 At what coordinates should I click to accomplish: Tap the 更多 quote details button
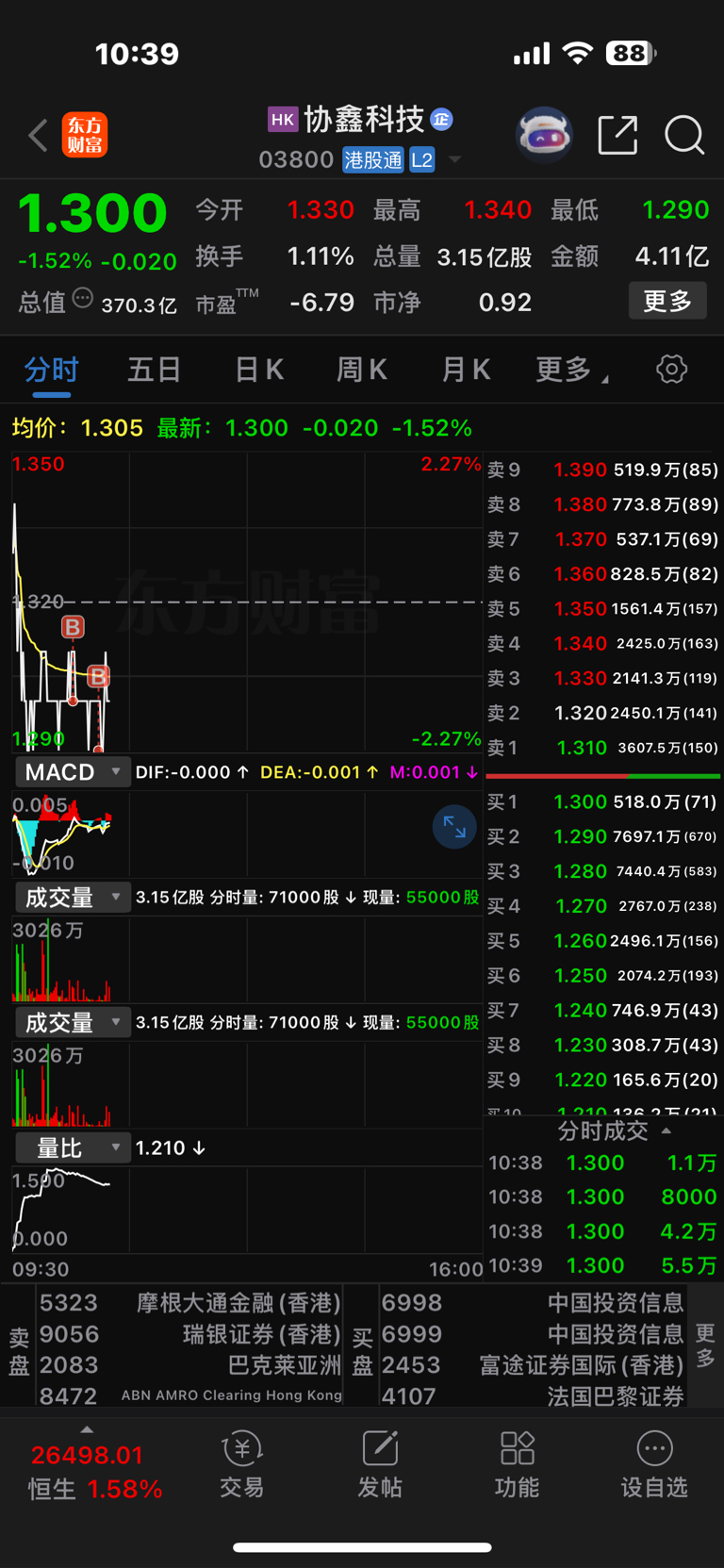[667, 301]
